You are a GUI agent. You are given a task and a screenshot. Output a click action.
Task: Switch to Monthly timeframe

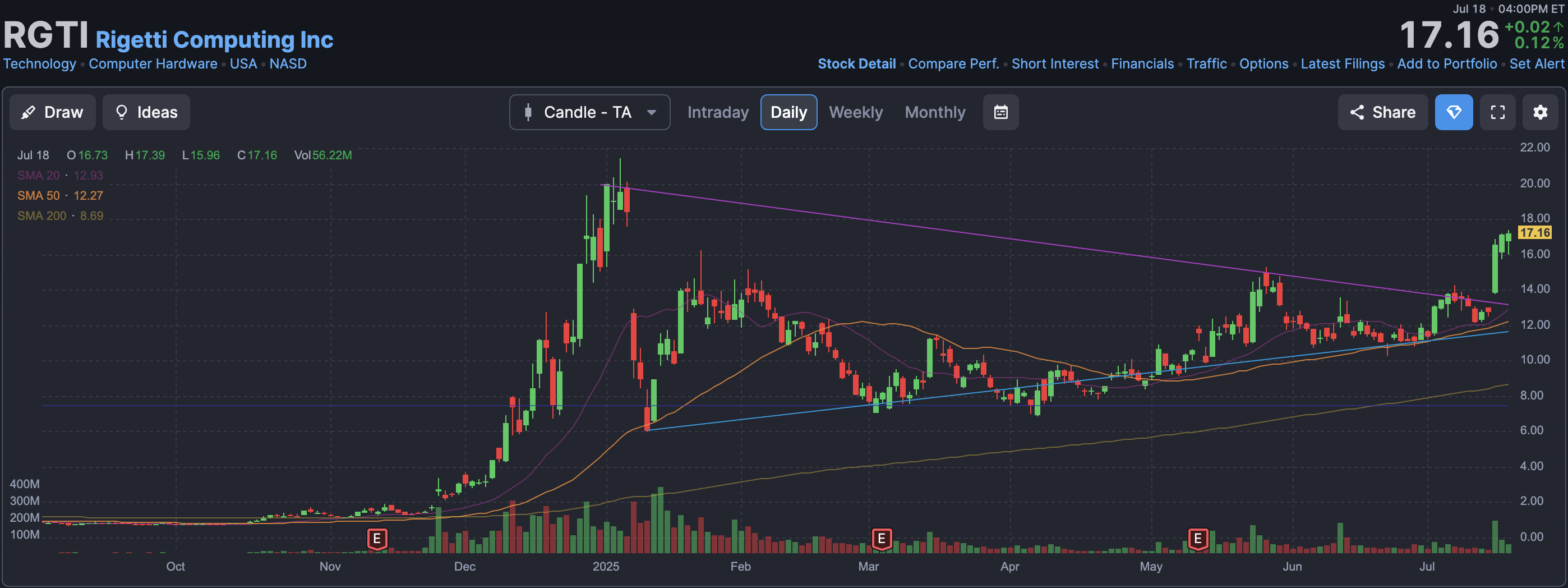pos(934,112)
